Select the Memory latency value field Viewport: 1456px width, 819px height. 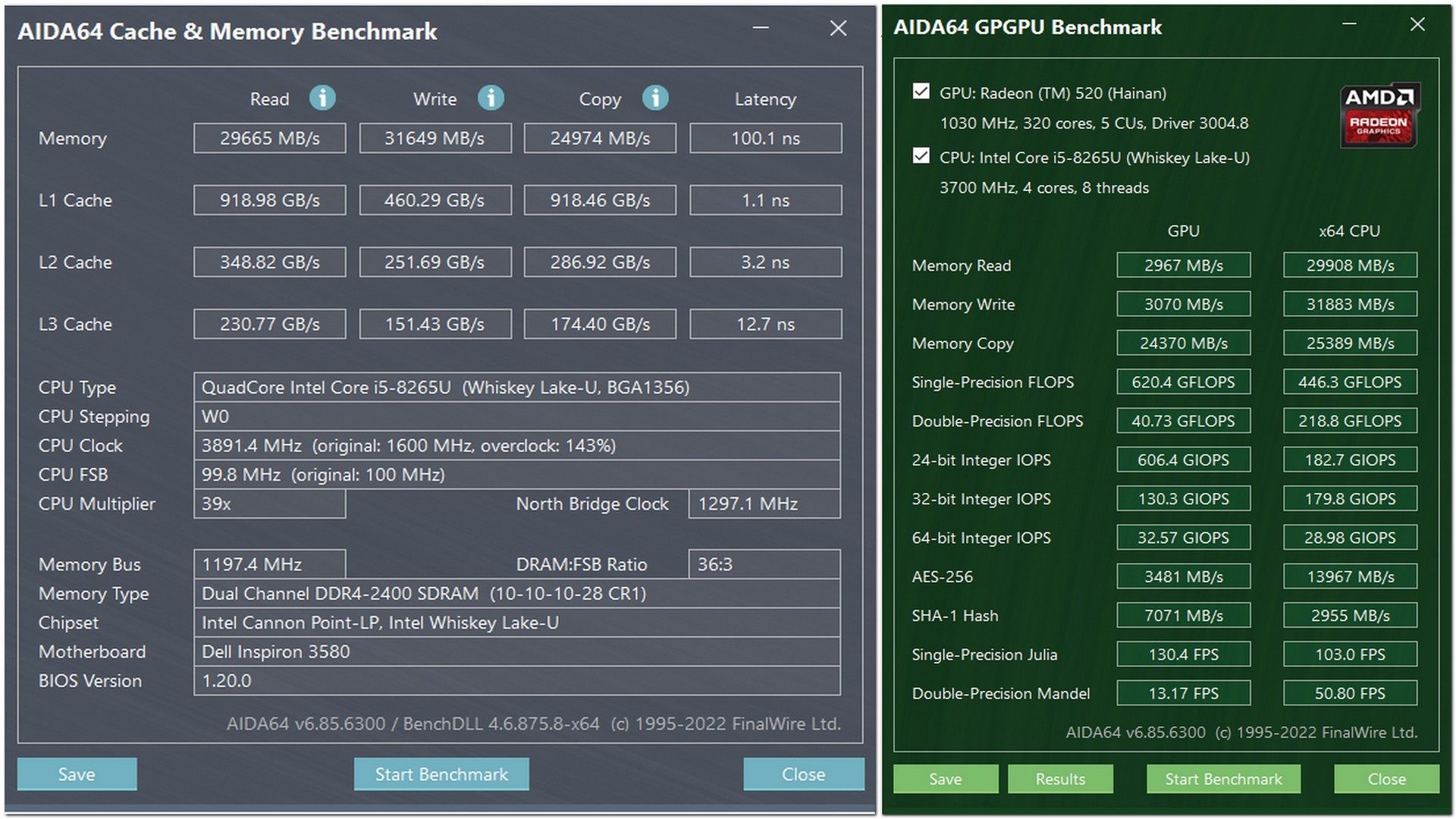pos(764,138)
